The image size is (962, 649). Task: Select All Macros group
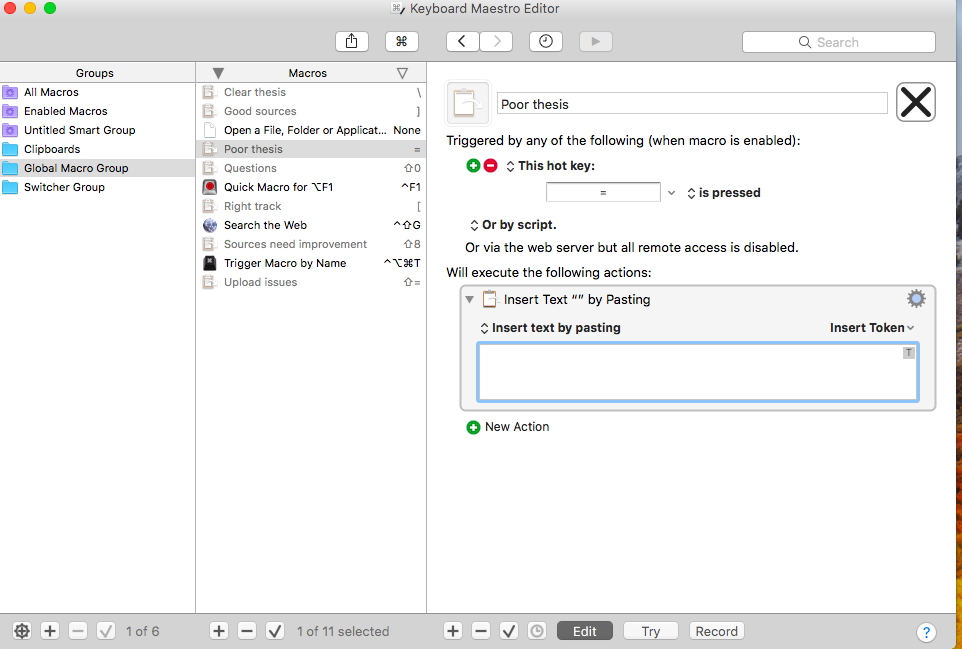(x=98, y=92)
